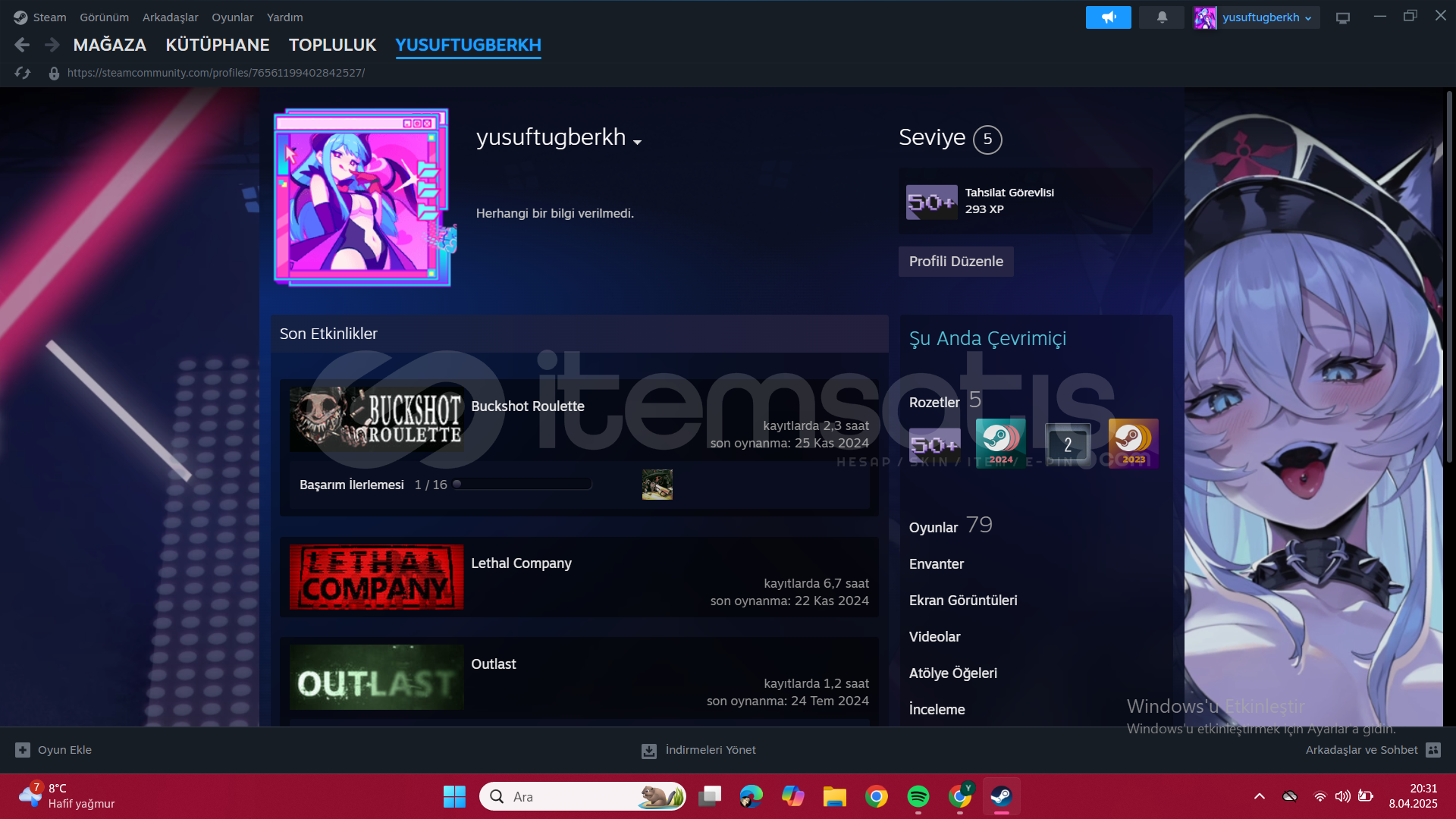1456x819 pixels.
Task: Switch to Big Picture mode monitor icon
Action: pos(1343,17)
